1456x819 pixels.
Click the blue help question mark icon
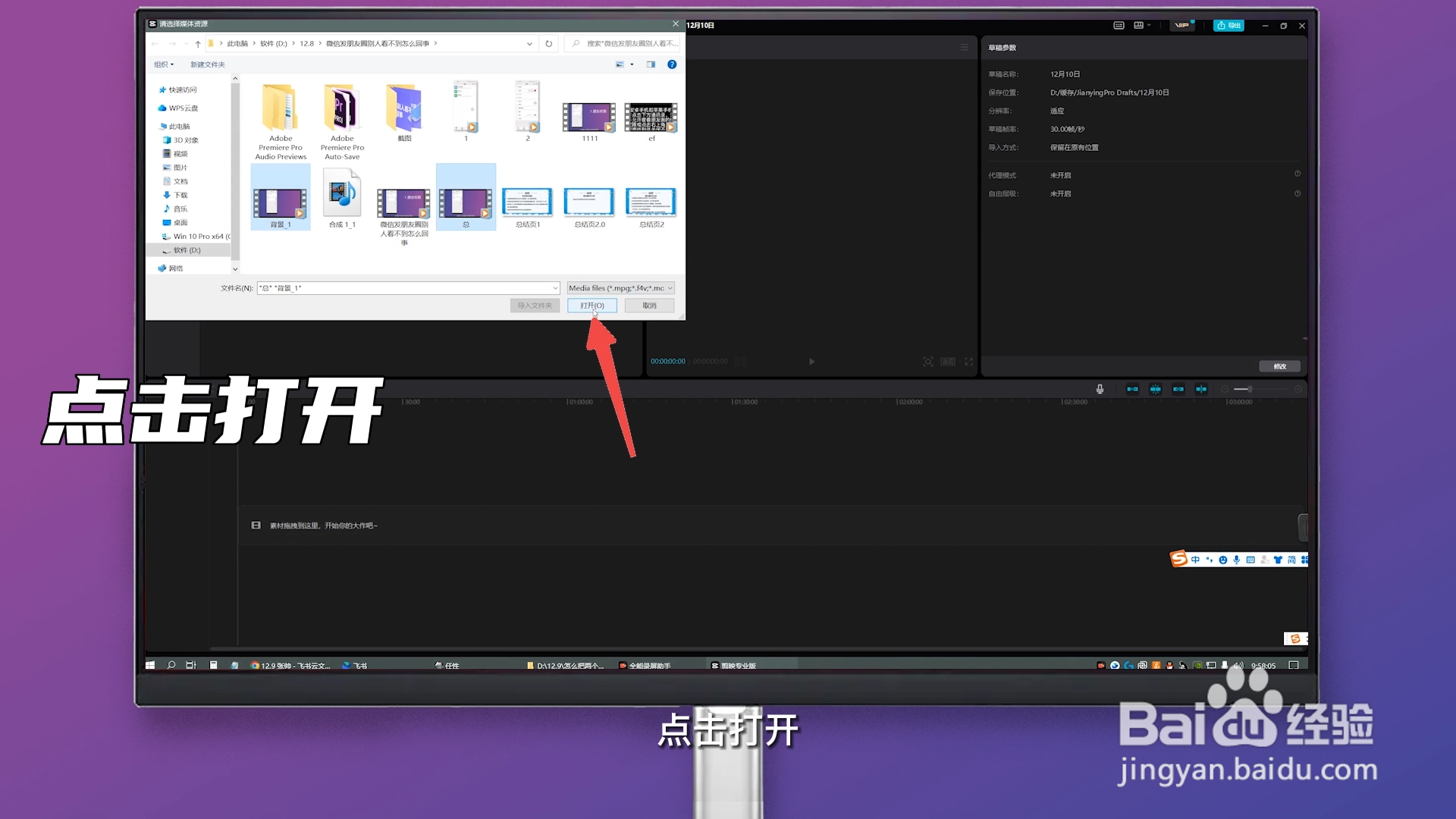(672, 64)
